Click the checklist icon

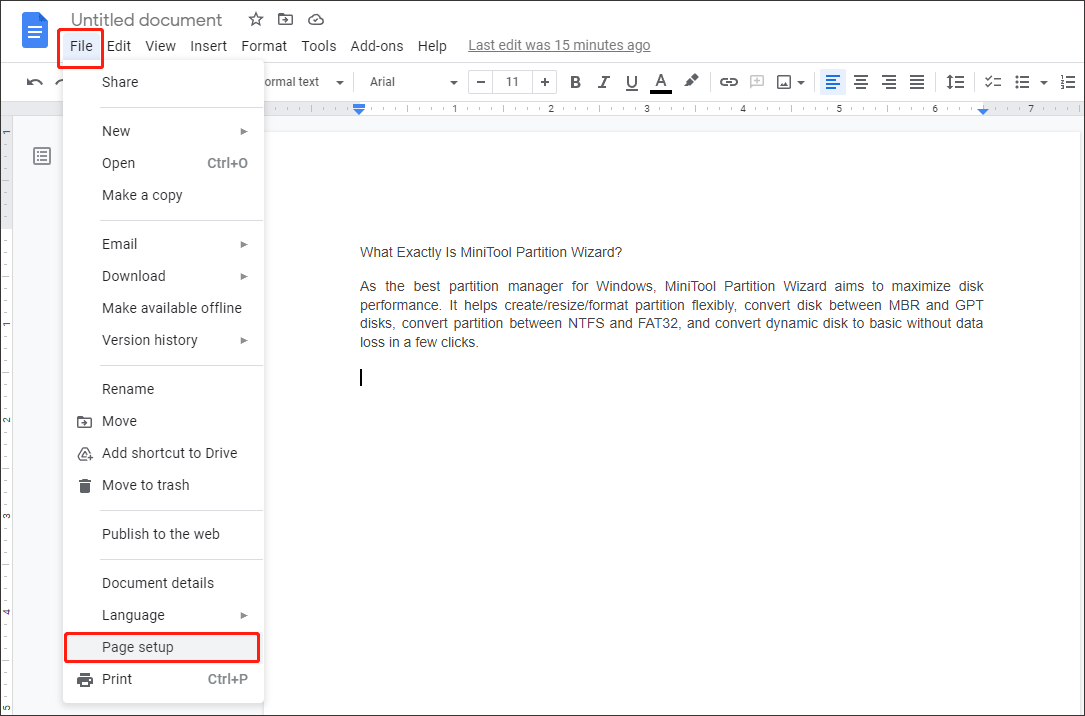993,82
